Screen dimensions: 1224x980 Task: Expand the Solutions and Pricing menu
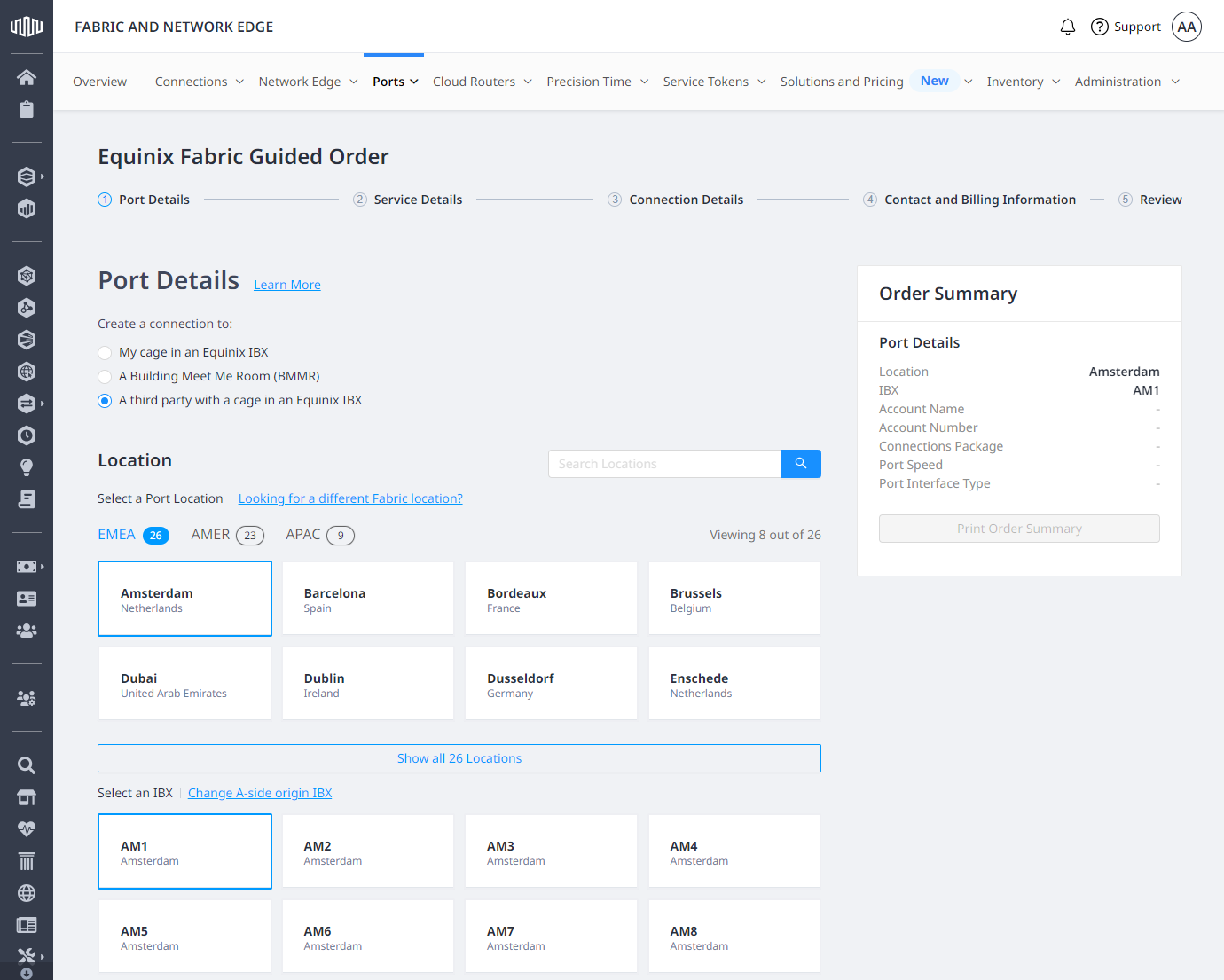[876, 82]
